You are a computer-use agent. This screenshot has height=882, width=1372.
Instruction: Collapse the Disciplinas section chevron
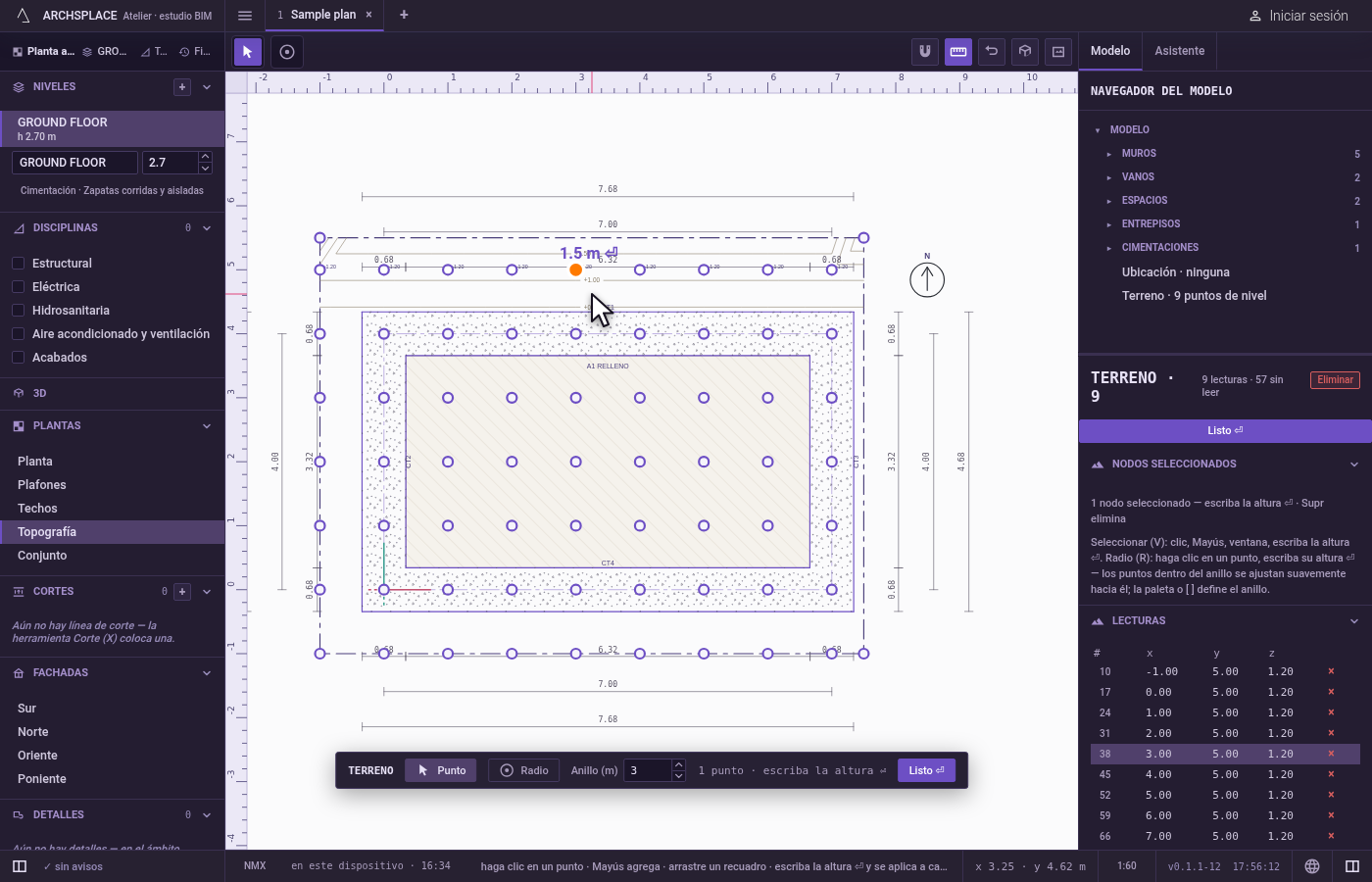[x=207, y=228]
